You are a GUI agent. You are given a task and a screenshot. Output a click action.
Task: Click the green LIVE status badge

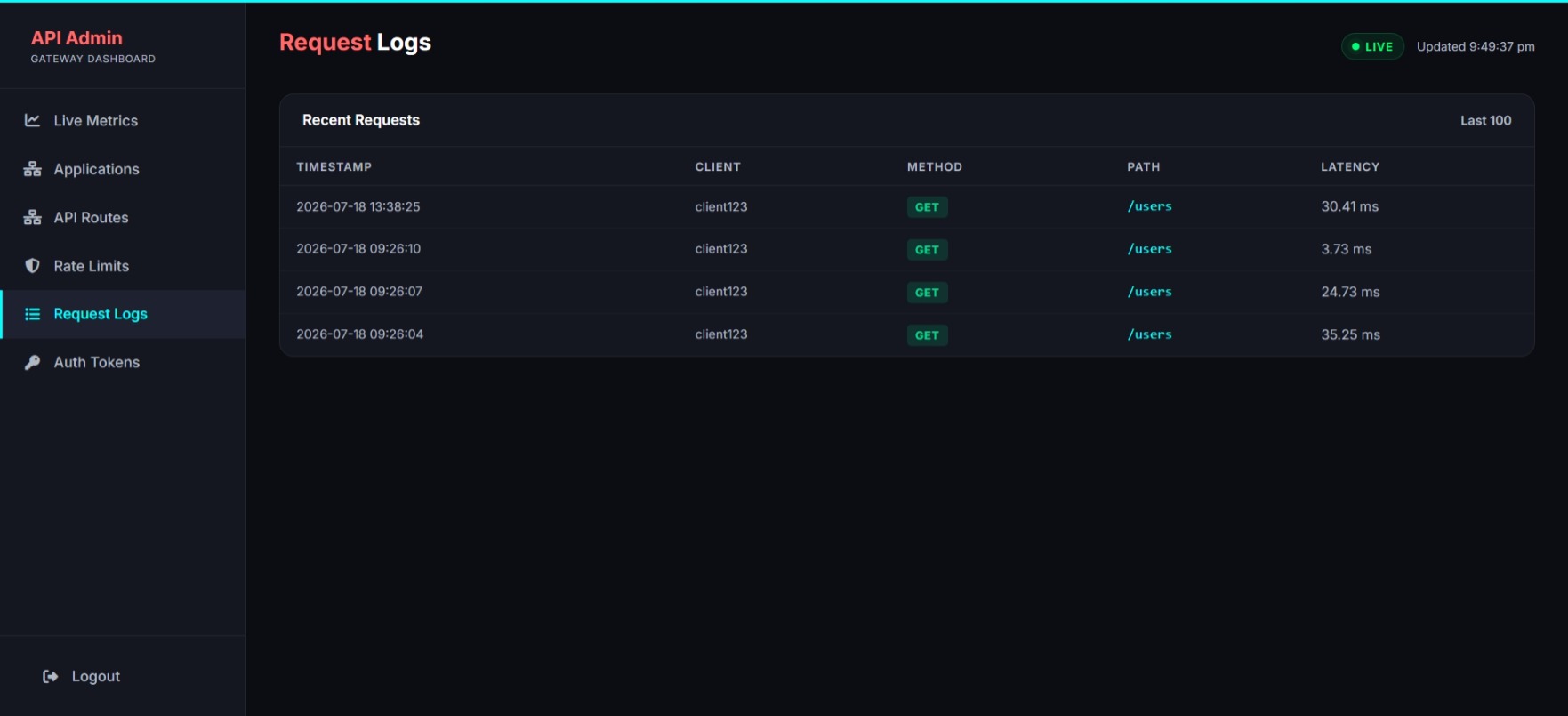click(1372, 46)
